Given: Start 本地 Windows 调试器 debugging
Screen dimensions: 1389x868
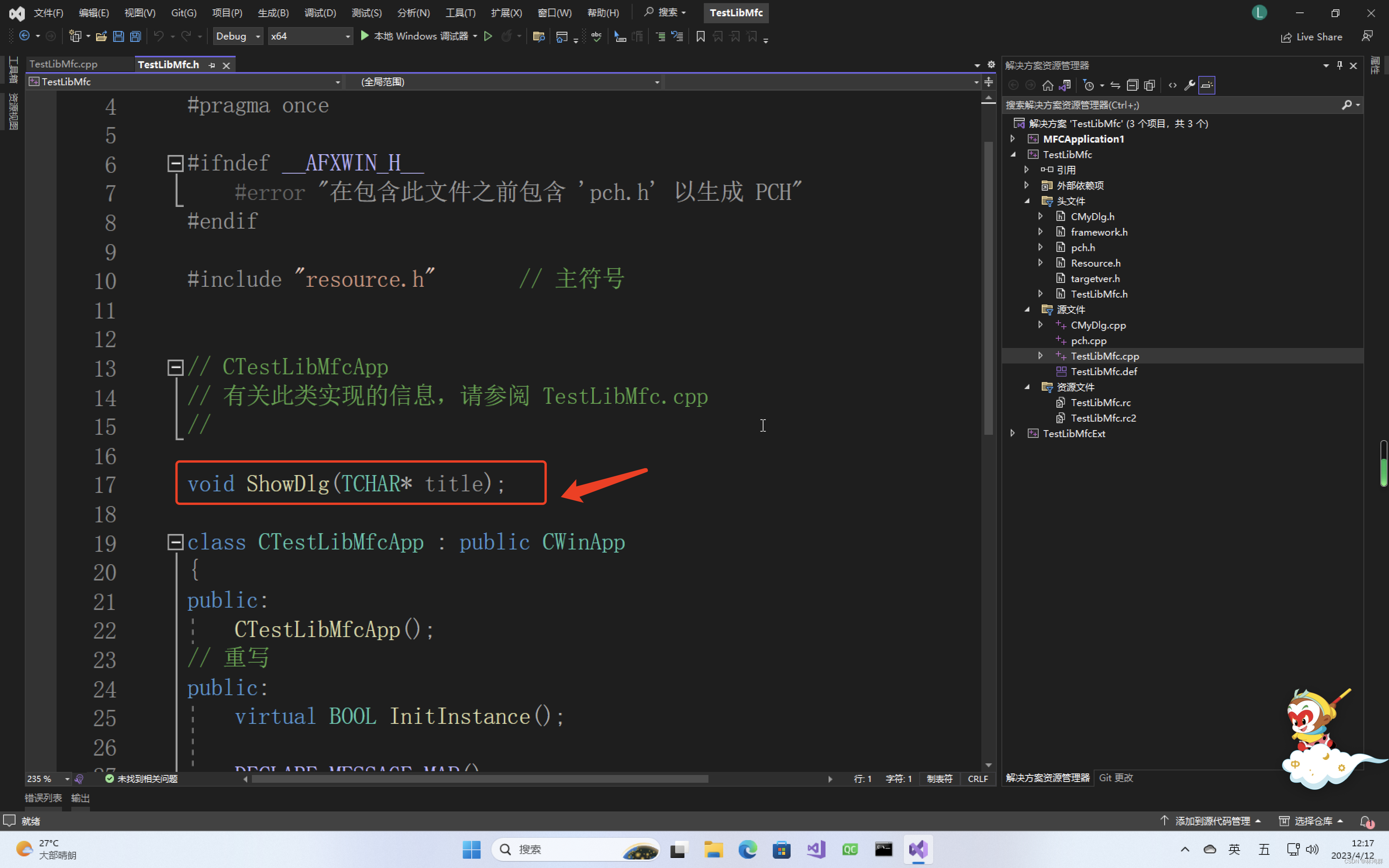Looking at the screenshot, I should click(x=414, y=36).
